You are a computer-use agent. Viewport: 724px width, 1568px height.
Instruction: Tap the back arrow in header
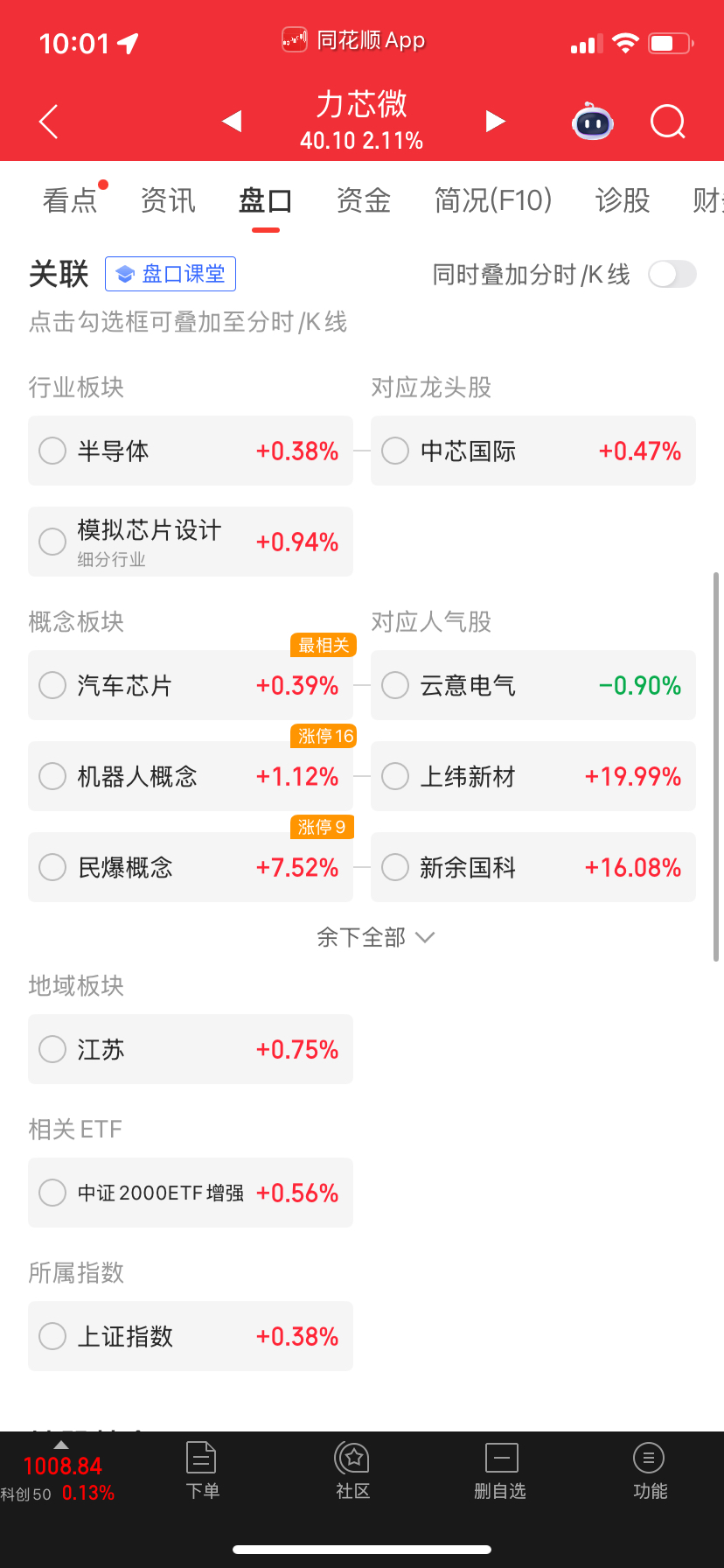(49, 122)
